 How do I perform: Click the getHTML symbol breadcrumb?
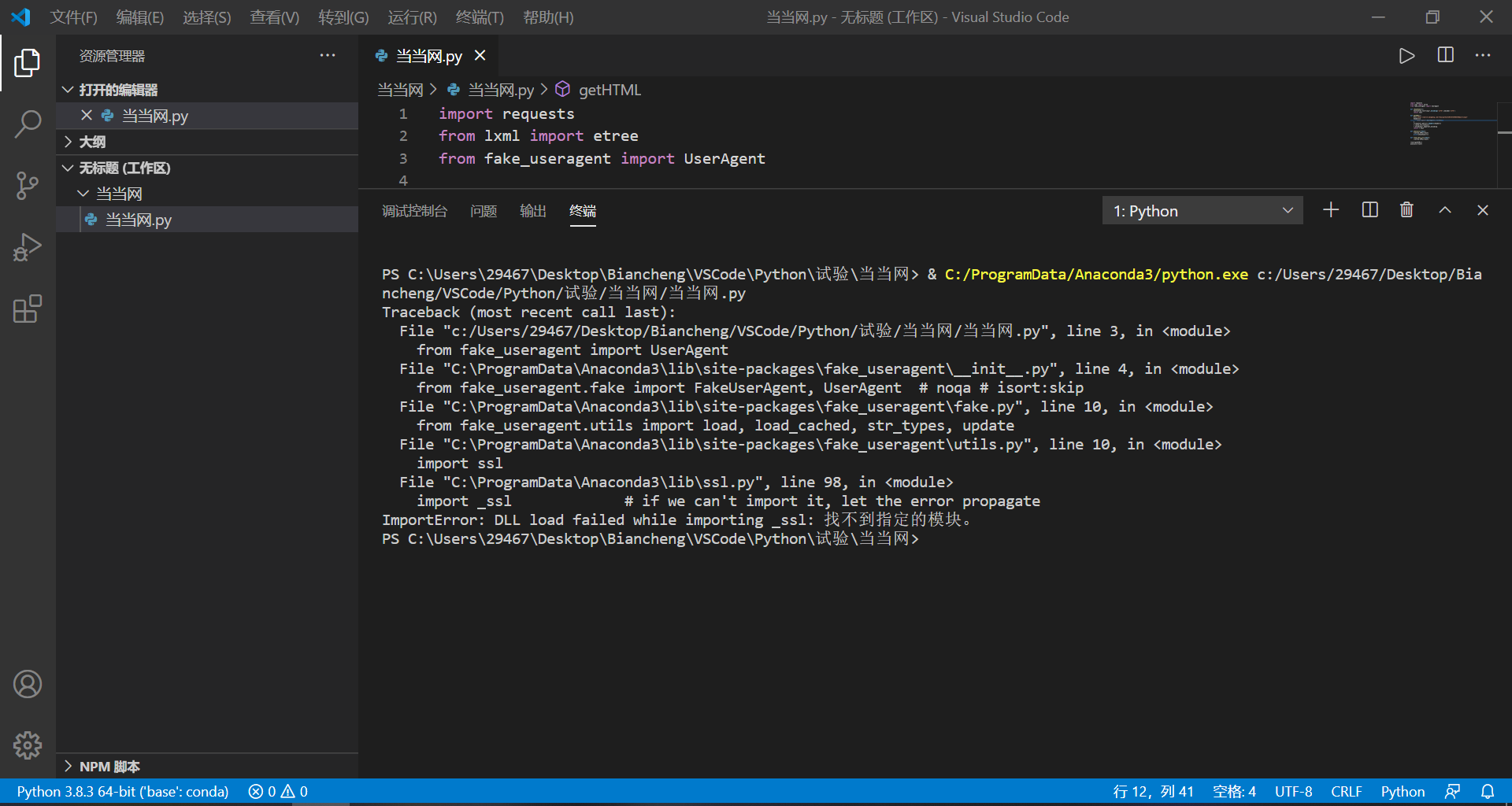coord(598,90)
